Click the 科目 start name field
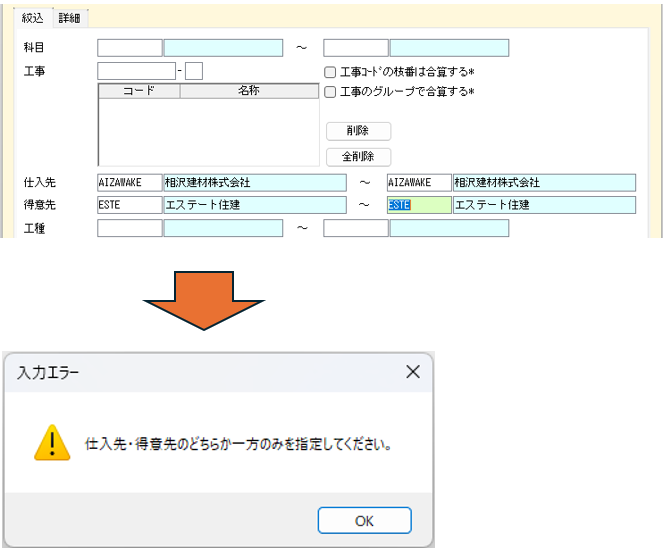The height and width of the screenshot is (548, 665). (x=223, y=48)
